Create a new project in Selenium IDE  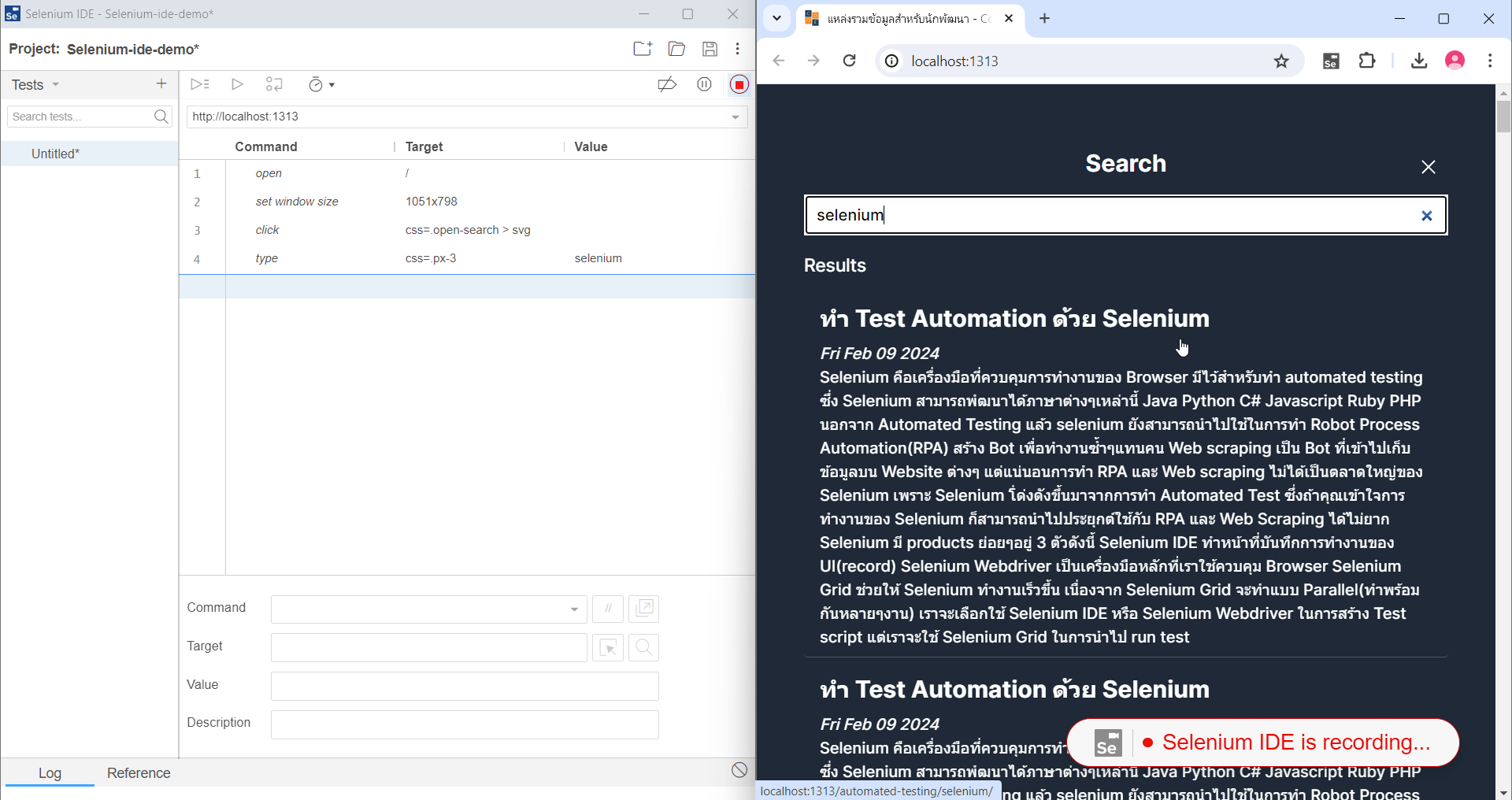click(643, 49)
